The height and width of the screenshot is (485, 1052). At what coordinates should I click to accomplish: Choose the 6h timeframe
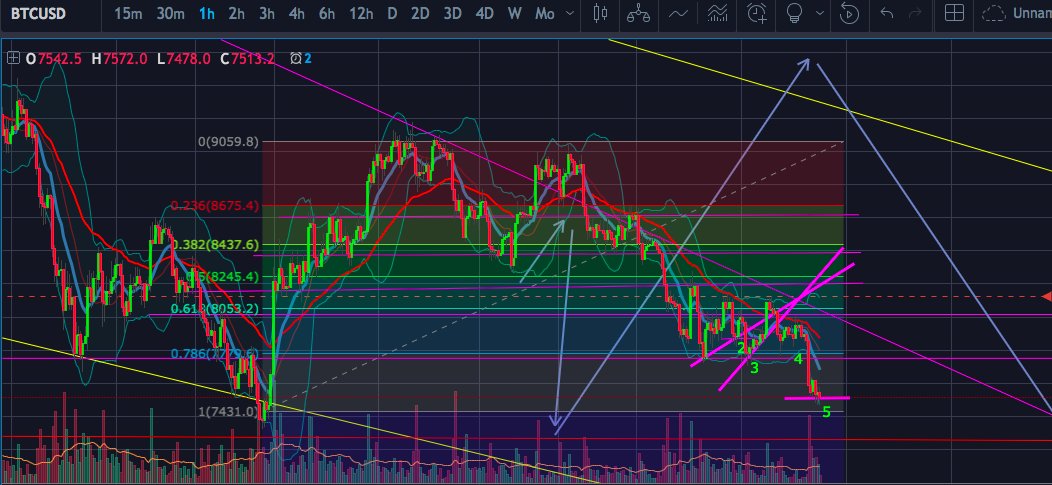pyautogui.click(x=327, y=13)
